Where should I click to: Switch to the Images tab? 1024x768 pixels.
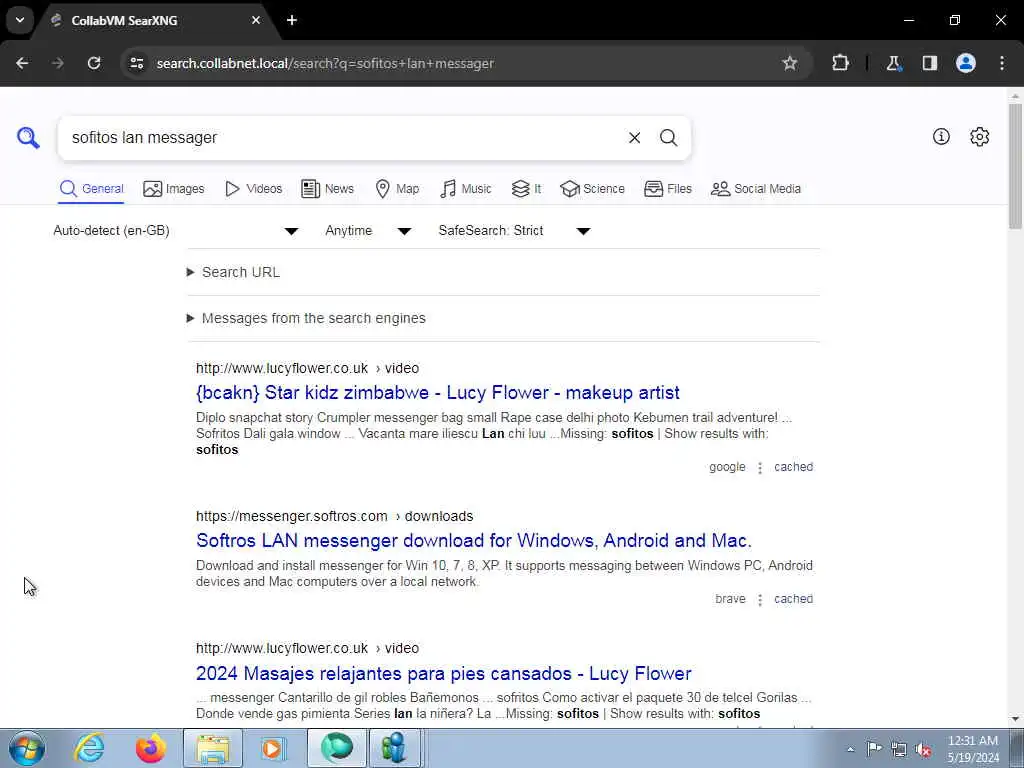click(174, 189)
